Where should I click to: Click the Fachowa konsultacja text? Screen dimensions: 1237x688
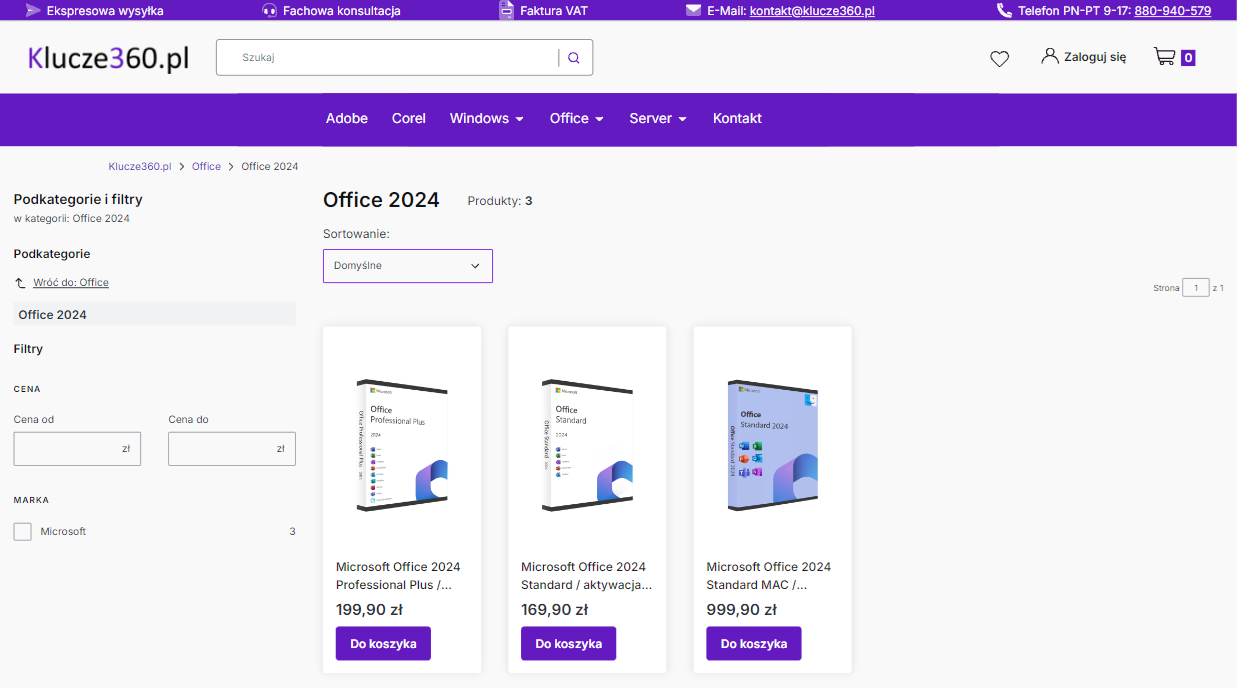tap(342, 11)
